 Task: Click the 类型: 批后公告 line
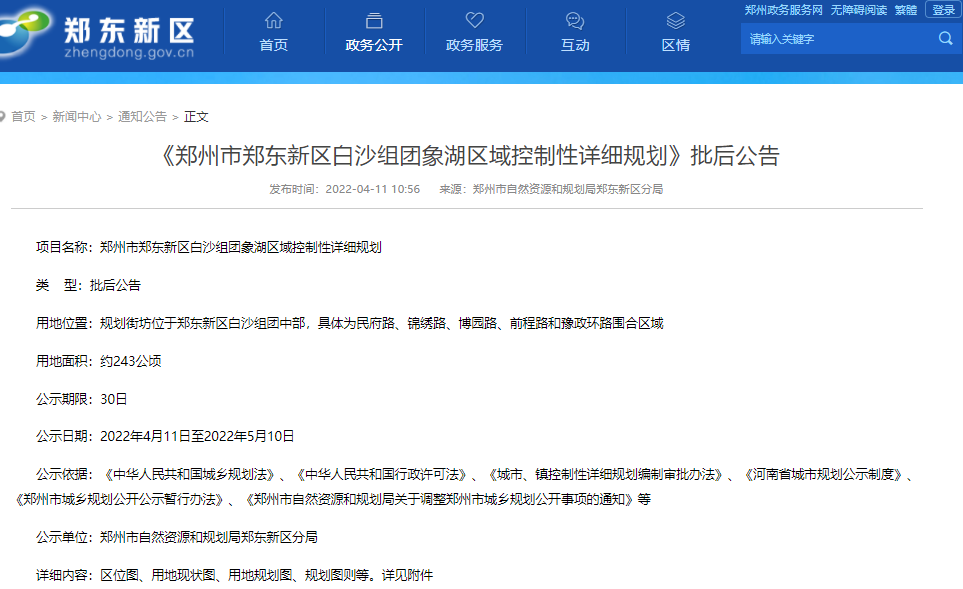[x=88, y=285]
